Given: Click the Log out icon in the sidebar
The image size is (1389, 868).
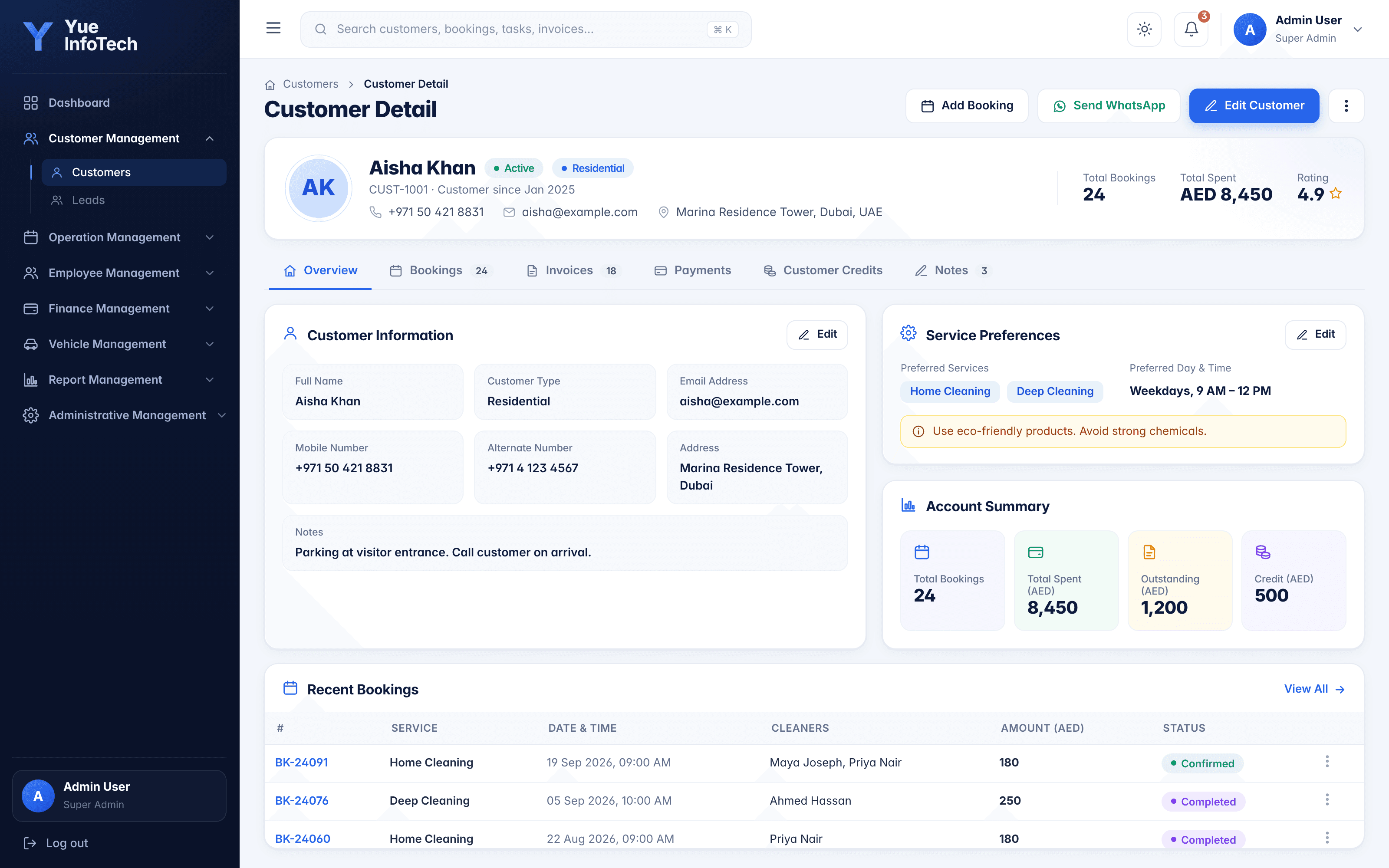Looking at the screenshot, I should pos(30,843).
